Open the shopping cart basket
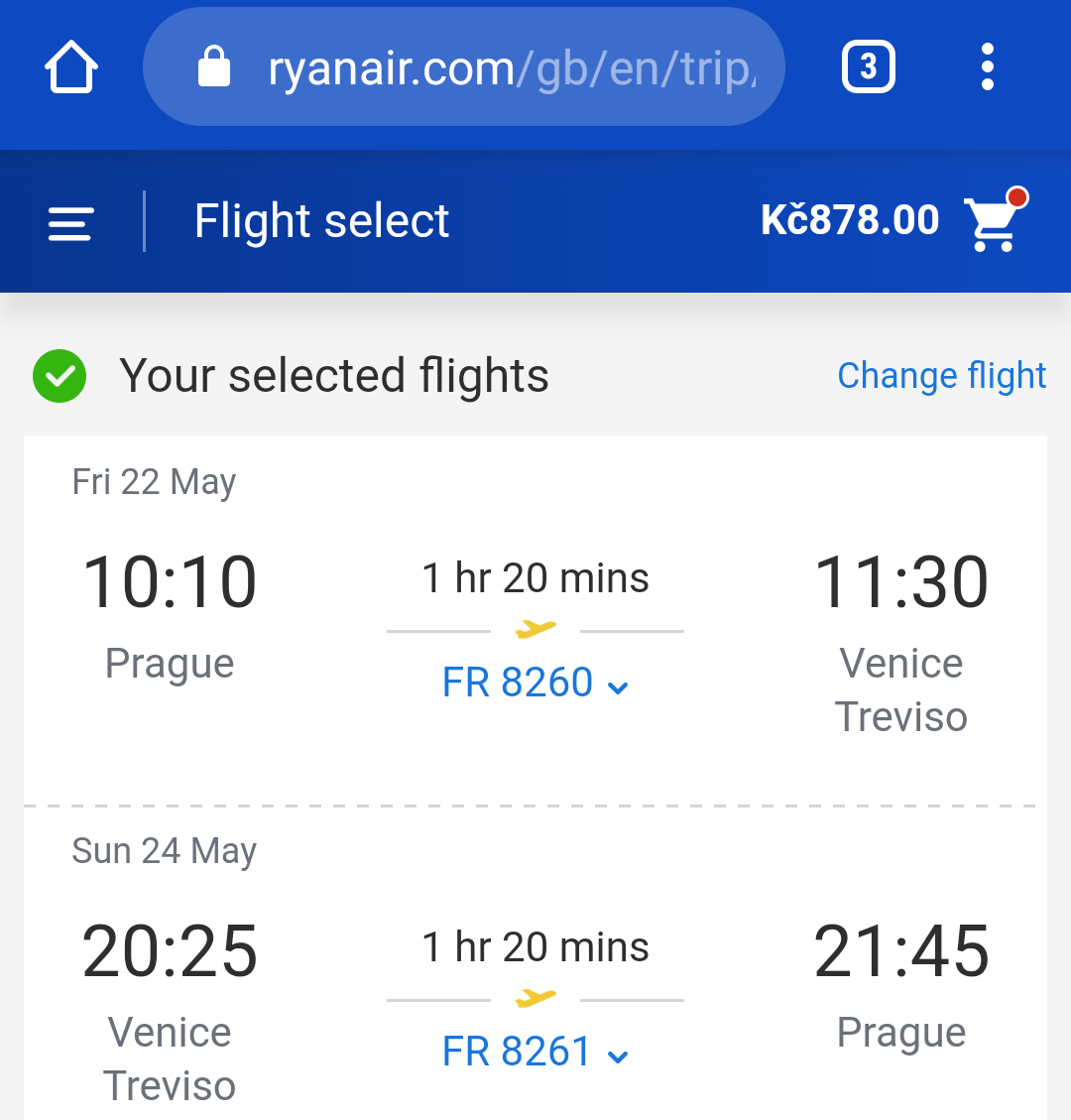The width and height of the screenshot is (1071, 1120). 996,219
